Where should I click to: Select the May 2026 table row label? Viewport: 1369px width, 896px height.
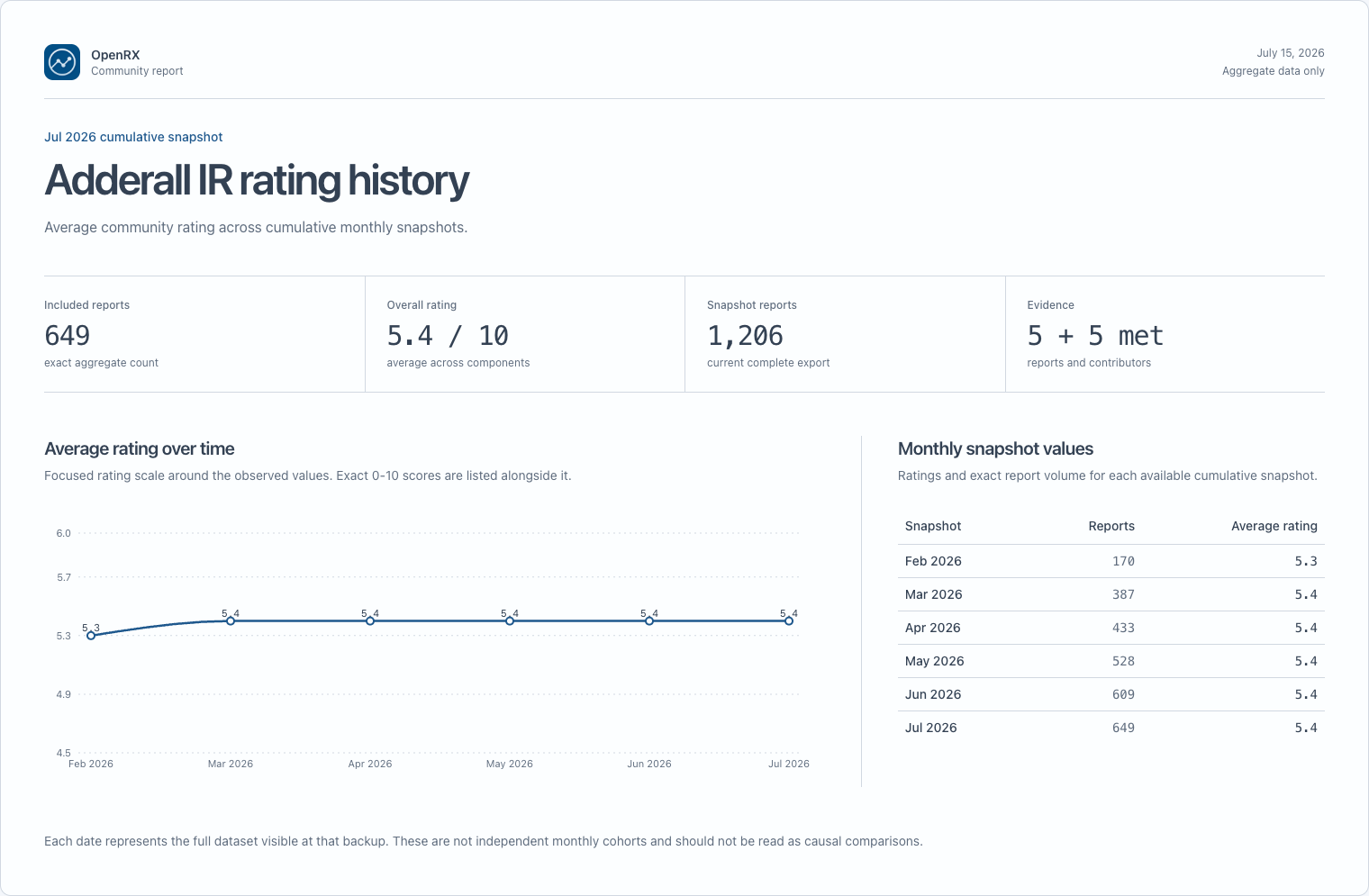click(x=935, y=661)
